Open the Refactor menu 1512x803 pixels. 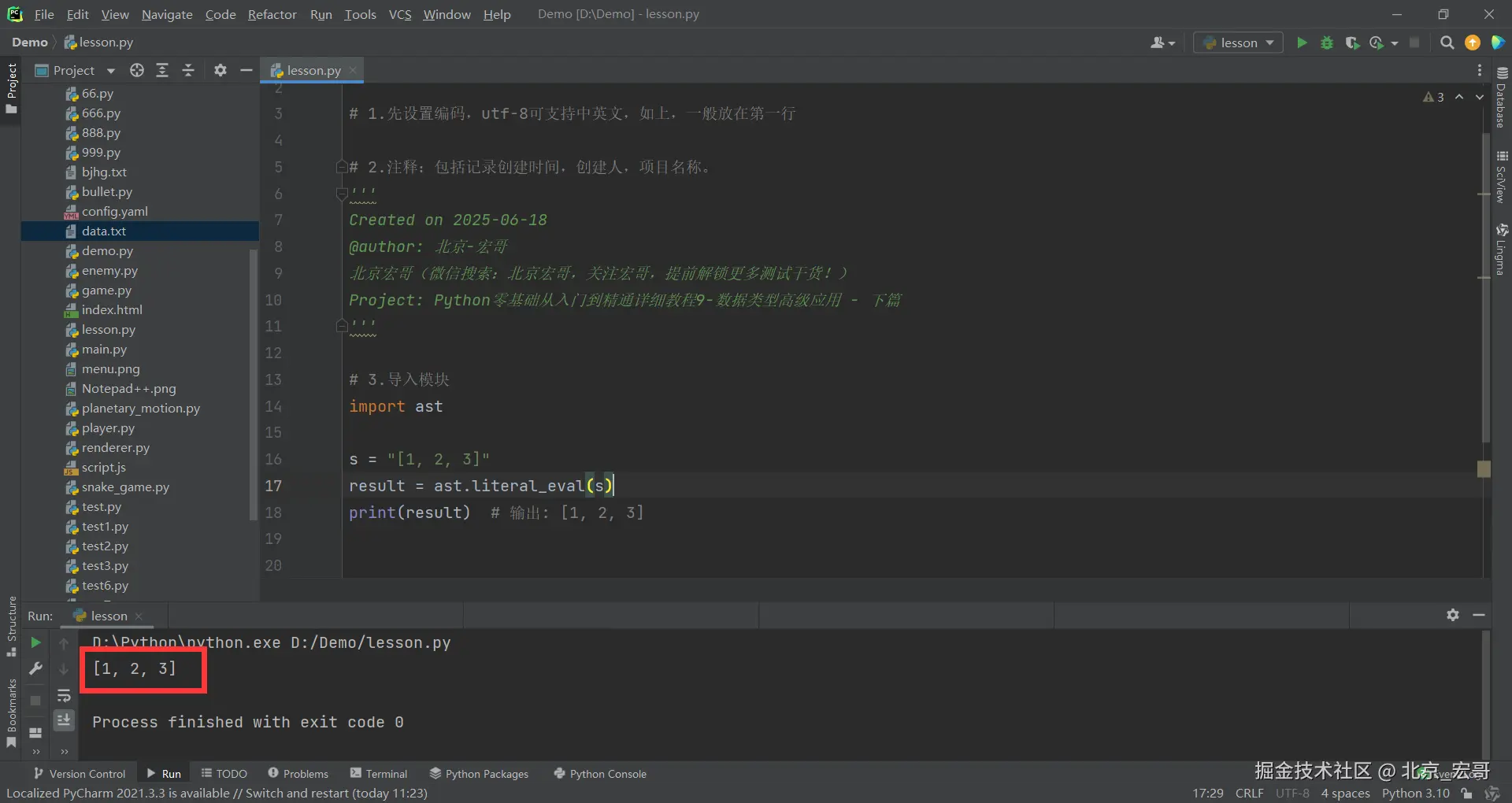pyautogui.click(x=272, y=14)
